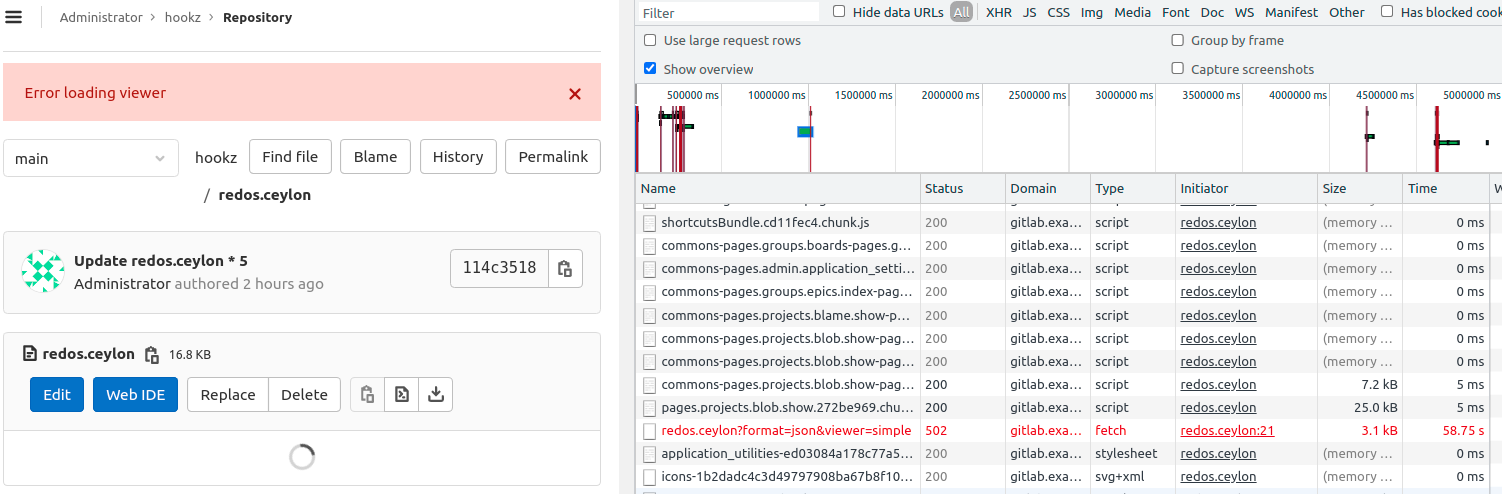Uncheck Show overview option
The width and height of the screenshot is (1502, 494).
point(650,69)
